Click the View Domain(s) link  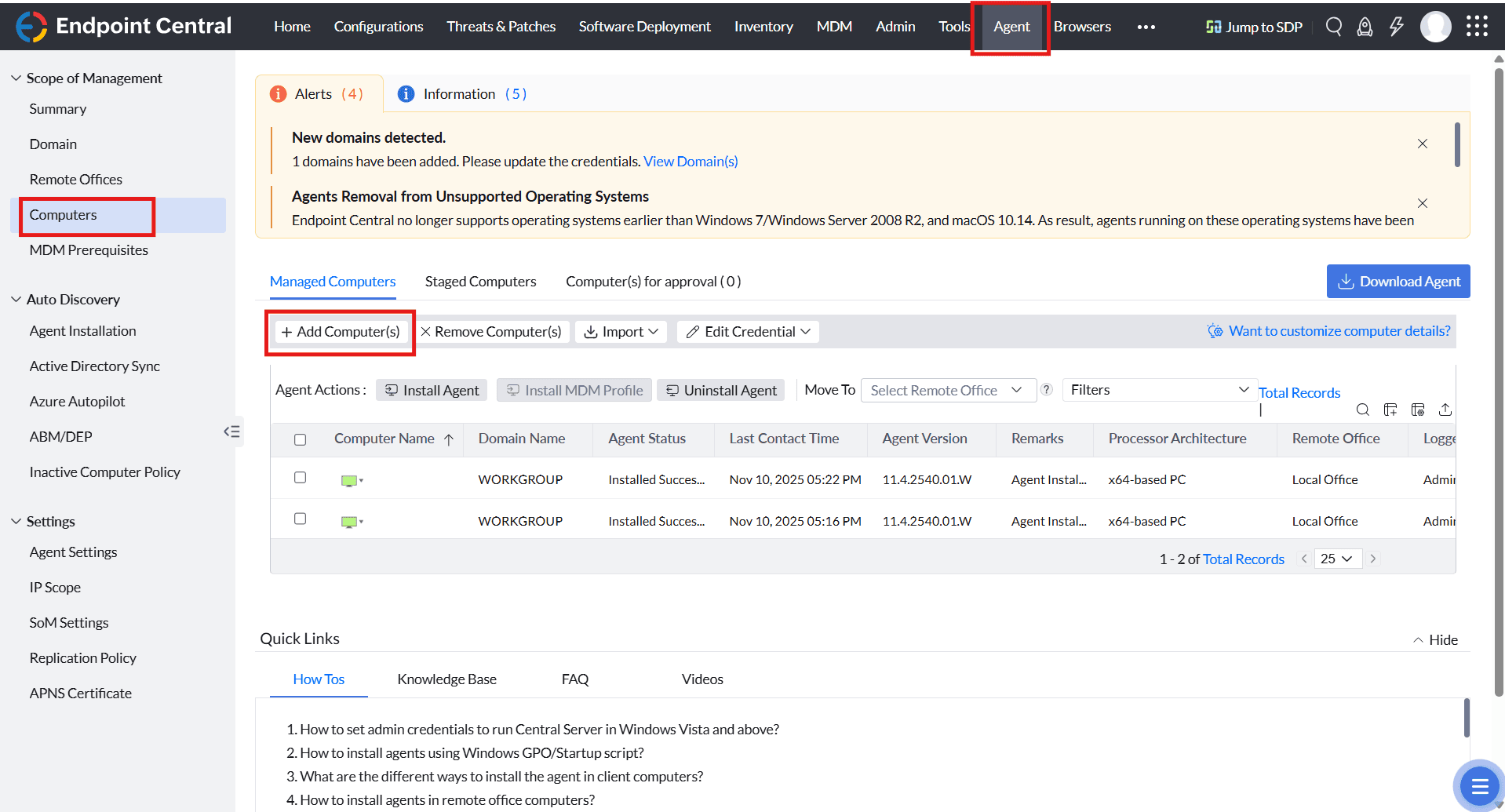tap(690, 161)
